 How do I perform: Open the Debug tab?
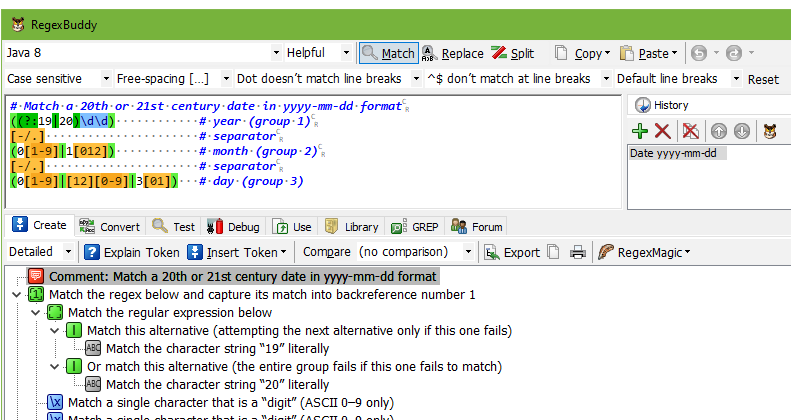(x=233, y=227)
